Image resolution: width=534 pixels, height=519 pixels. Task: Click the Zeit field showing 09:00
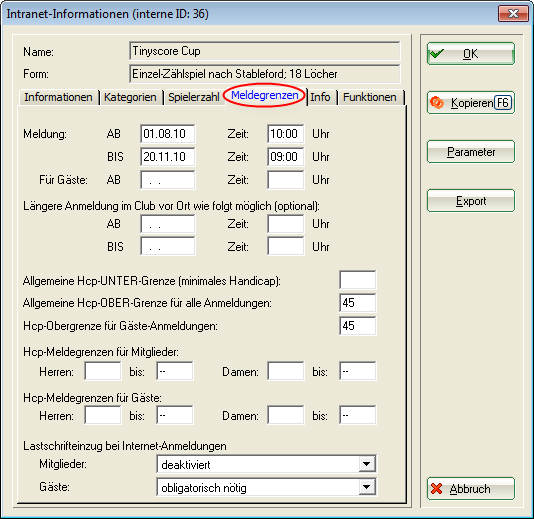[286, 157]
